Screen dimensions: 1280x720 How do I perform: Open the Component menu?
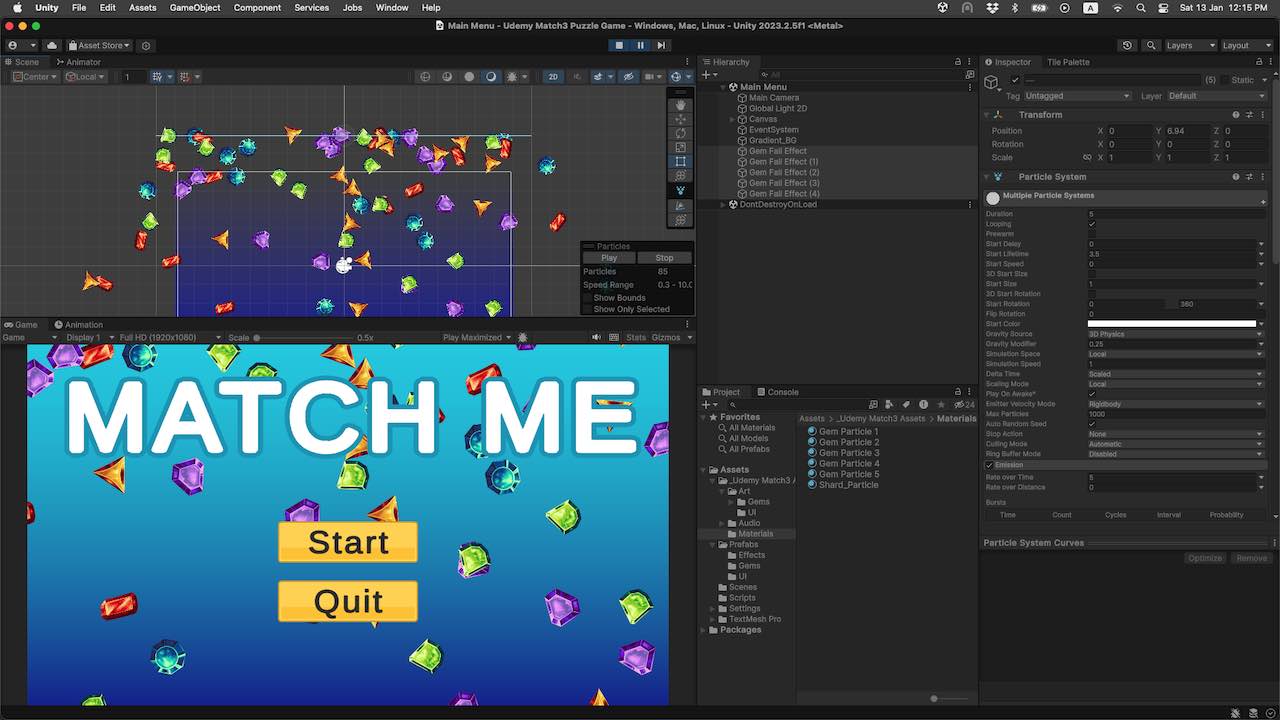257,8
